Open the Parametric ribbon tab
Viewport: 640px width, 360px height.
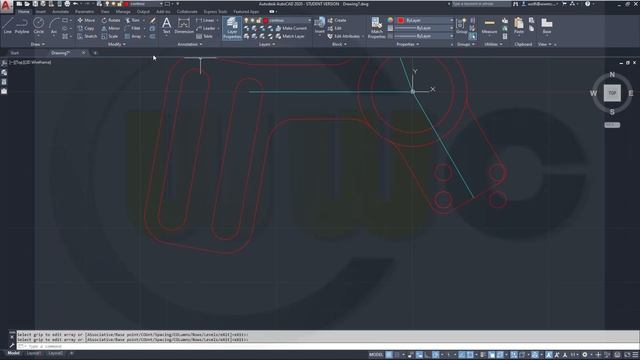pos(84,11)
